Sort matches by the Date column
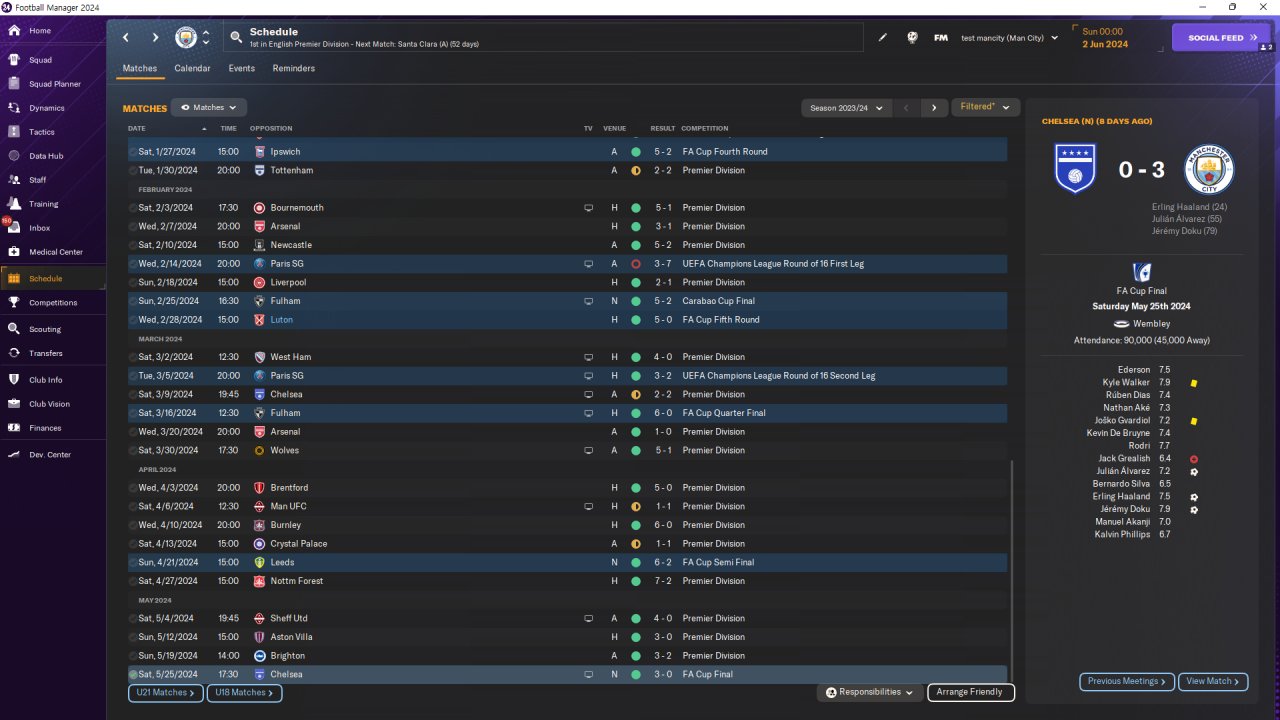The width and height of the screenshot is (1280, 720). 137,129
